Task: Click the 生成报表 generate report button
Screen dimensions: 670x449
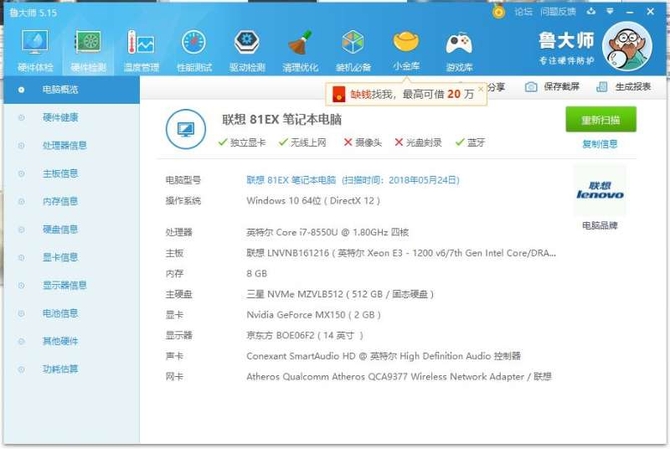Action: 623,87
